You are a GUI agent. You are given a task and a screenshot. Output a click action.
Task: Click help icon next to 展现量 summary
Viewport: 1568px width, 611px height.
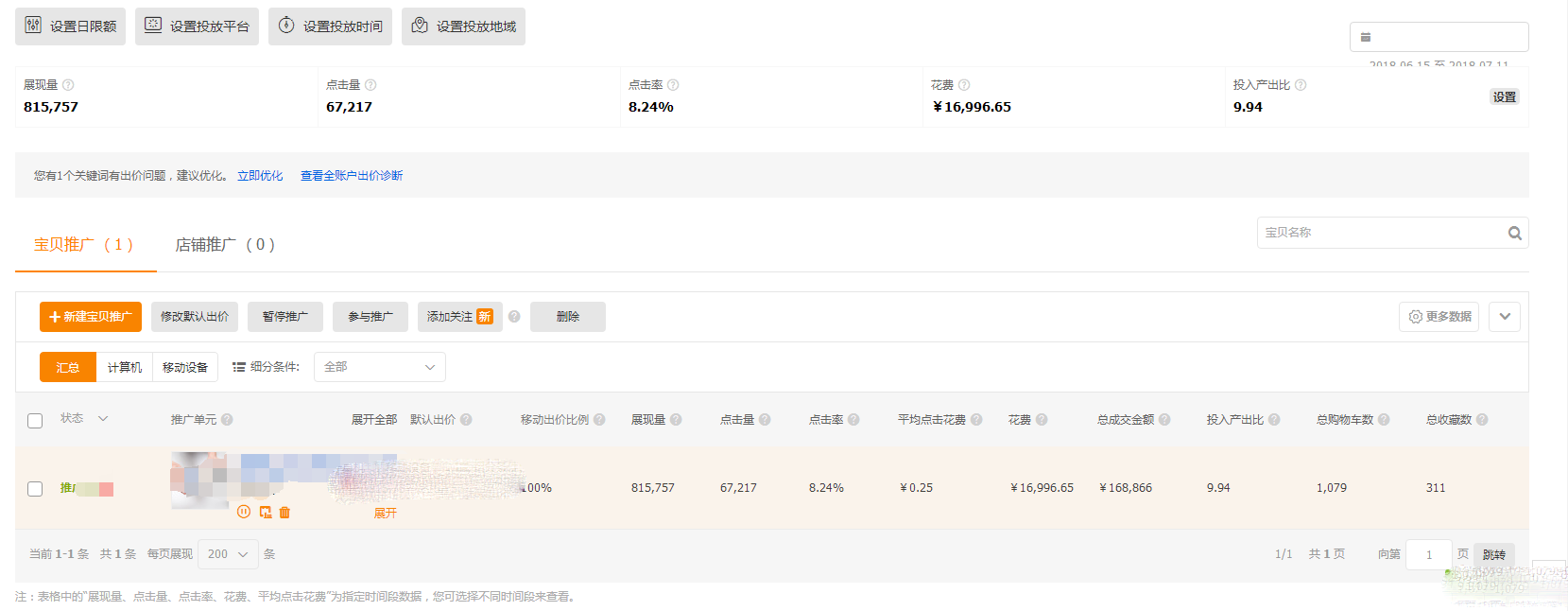(68, 85)
